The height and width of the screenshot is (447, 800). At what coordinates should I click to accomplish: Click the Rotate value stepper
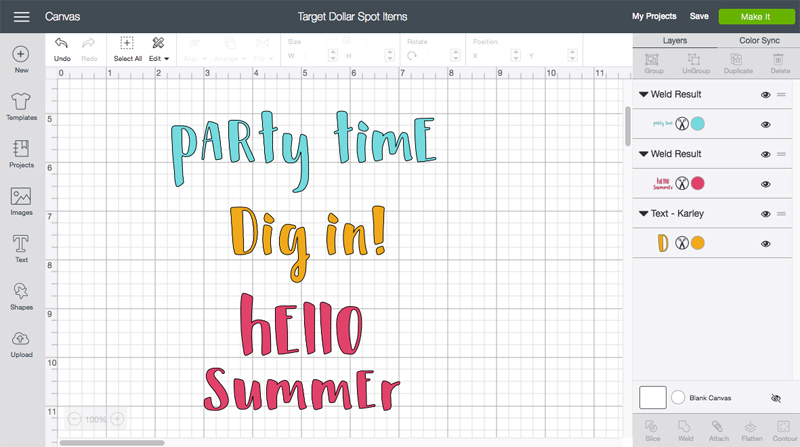tap(456, 55)
